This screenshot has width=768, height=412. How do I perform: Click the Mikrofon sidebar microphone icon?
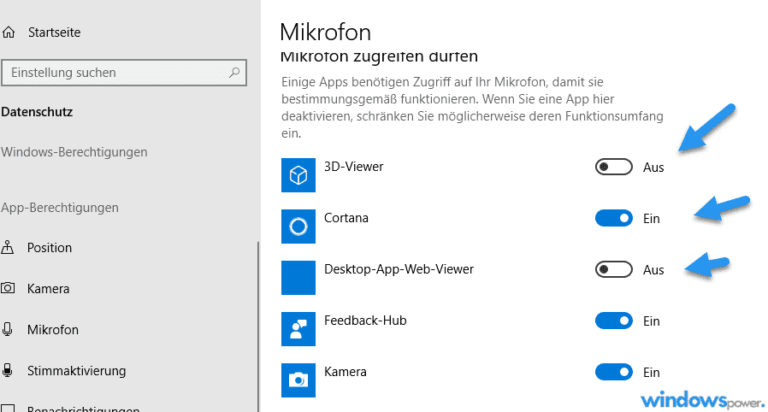click(x=7, y=329)
